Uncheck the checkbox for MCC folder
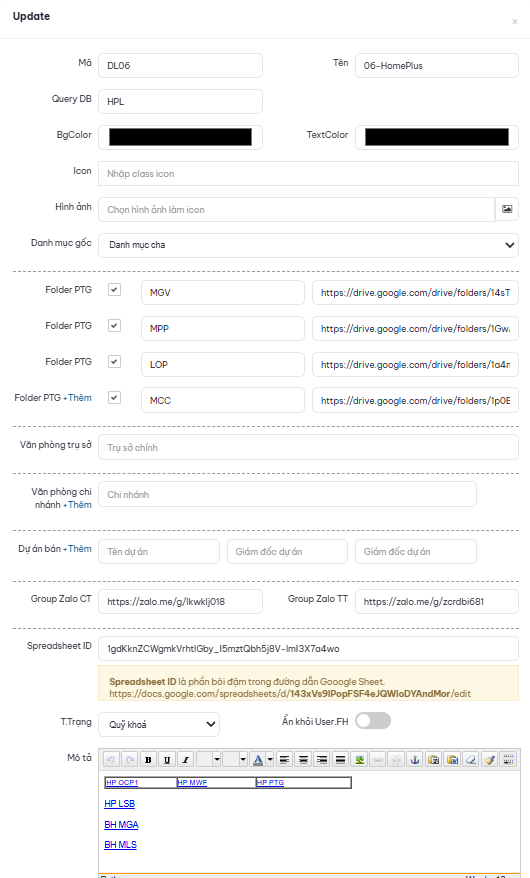 (114, 397)
